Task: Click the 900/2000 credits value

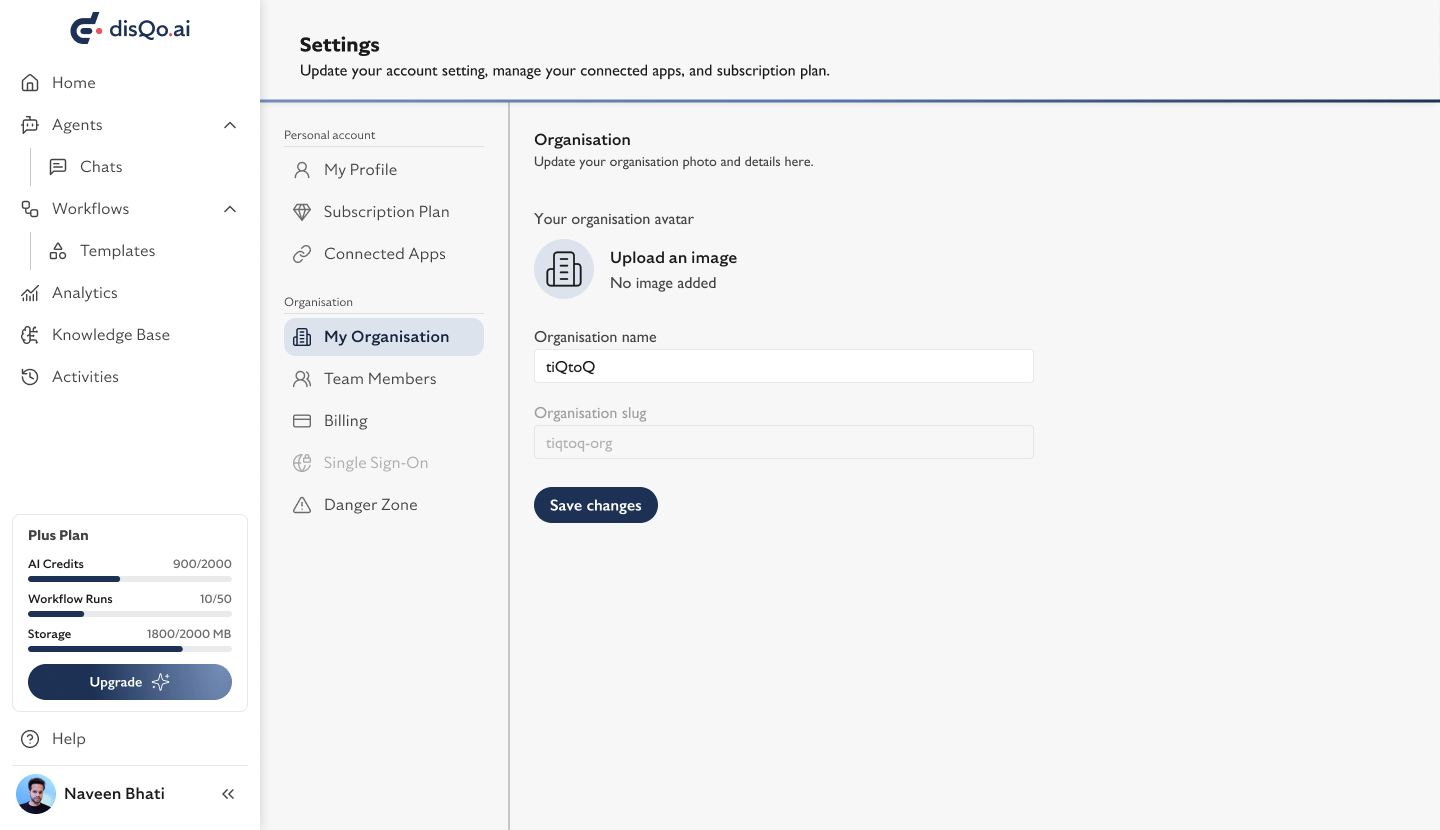Action: (x=202, y=564)
